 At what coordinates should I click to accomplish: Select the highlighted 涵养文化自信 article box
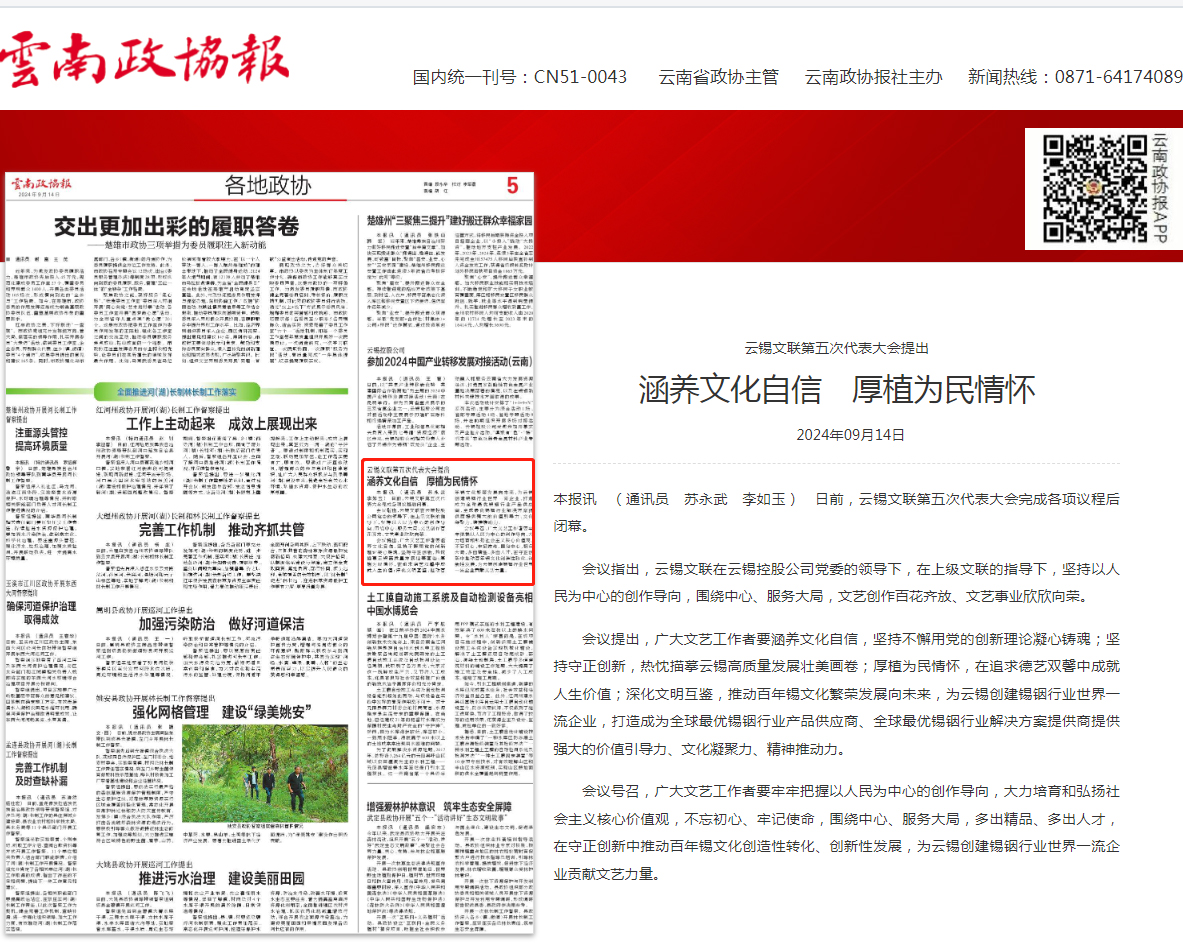tap(447, 520)
